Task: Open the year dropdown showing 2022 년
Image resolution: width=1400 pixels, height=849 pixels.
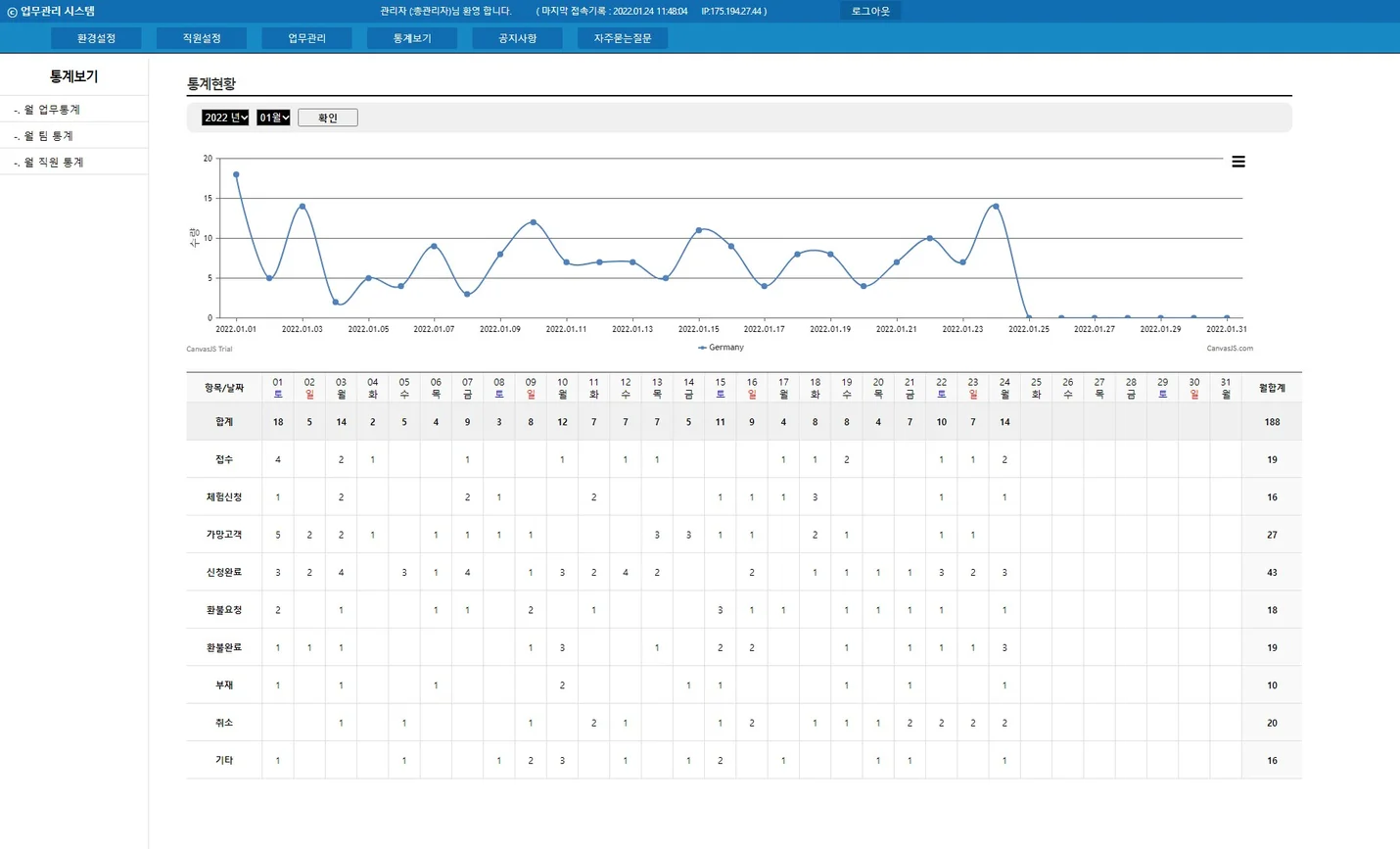Action: click(225, 118)
